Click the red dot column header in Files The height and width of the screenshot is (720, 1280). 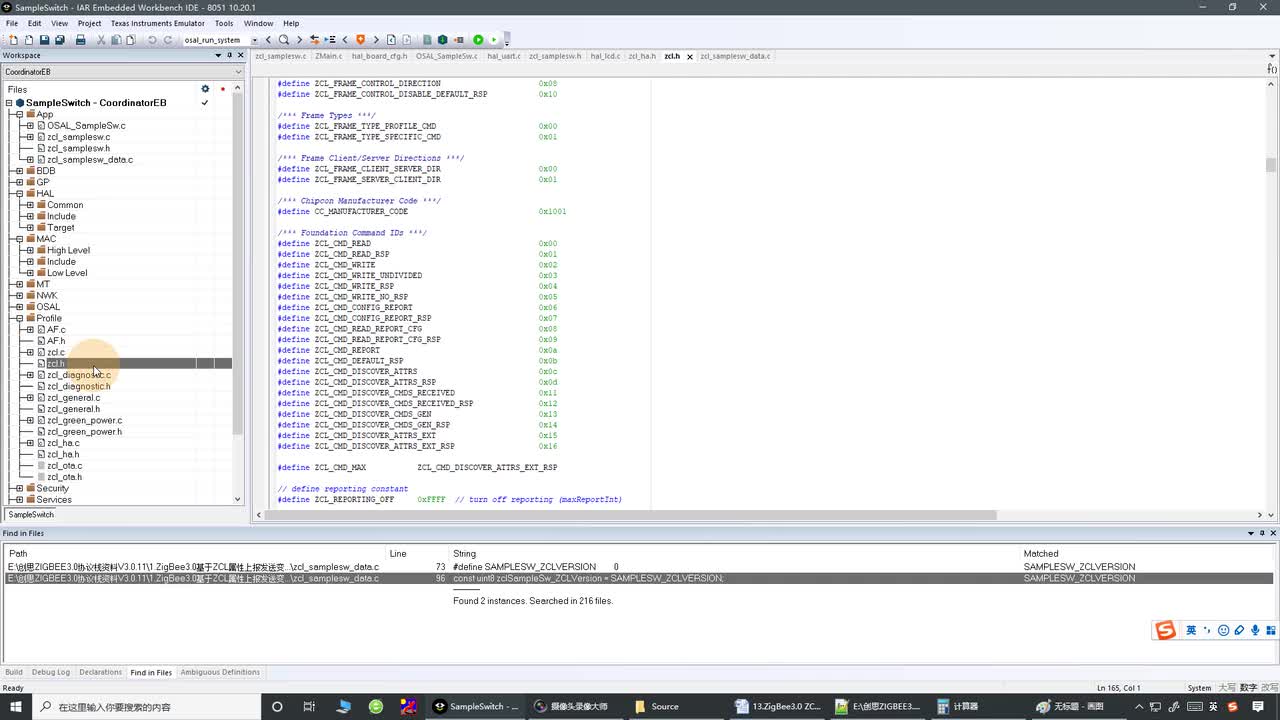point(222,89)
